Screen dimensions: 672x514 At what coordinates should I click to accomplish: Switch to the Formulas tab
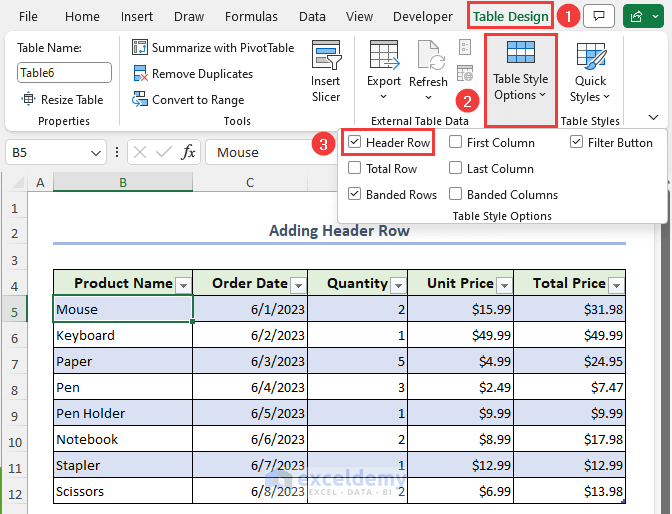point(251,16)
